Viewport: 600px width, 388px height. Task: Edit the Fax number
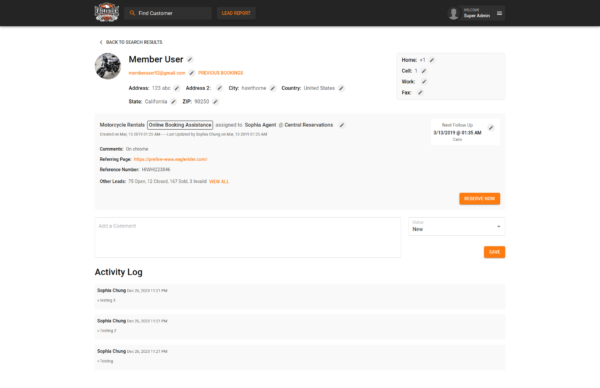(420, 93)
